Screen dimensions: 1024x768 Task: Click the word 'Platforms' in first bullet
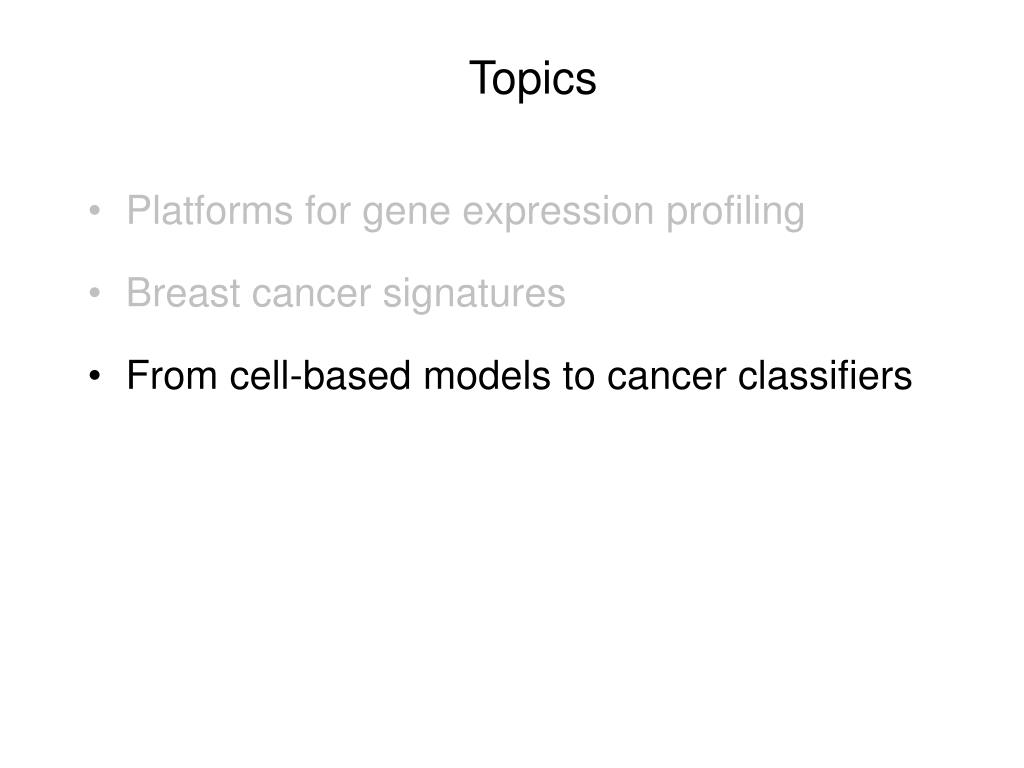(x=210, y=210)
